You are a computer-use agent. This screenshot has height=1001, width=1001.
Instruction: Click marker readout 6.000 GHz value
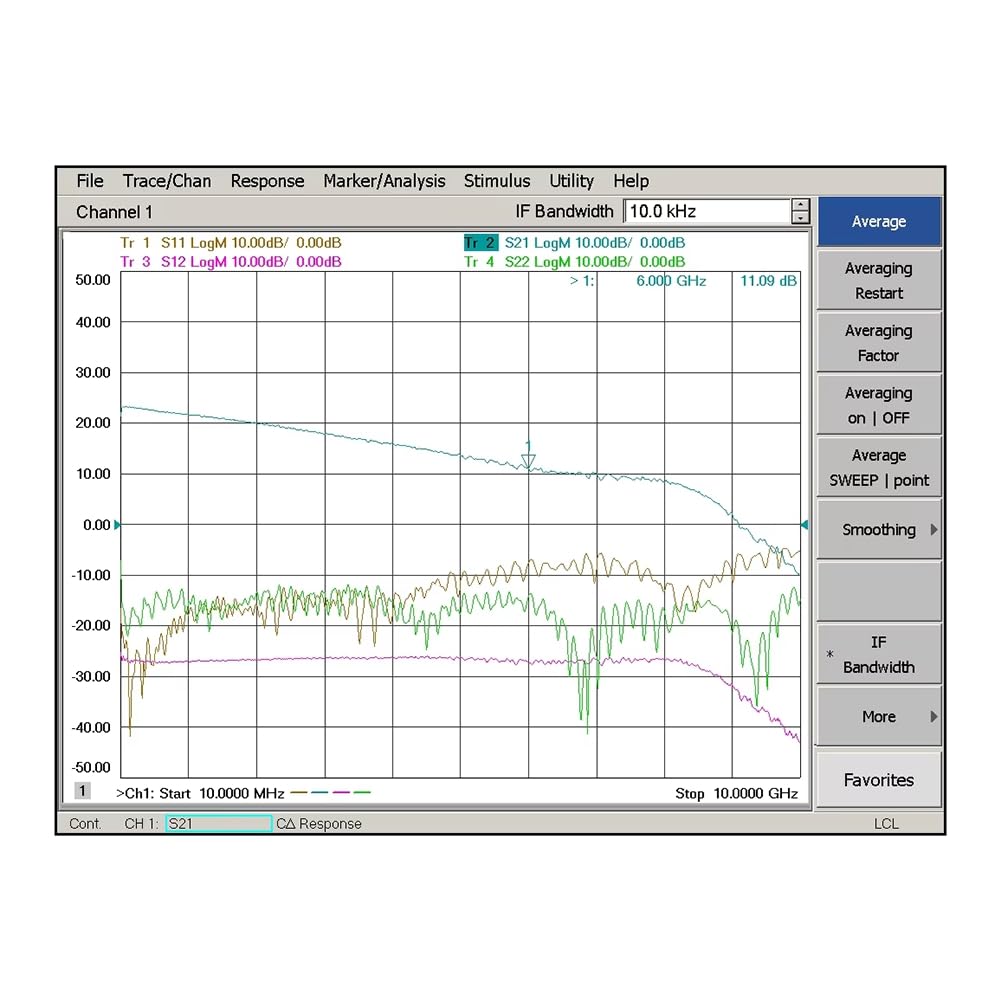click(x=671, y=281)
